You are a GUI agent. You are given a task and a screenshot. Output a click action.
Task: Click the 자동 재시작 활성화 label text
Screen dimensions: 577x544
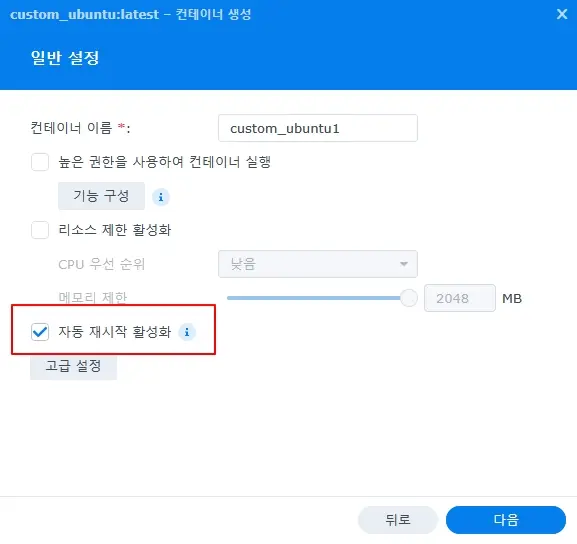point(115,332)
